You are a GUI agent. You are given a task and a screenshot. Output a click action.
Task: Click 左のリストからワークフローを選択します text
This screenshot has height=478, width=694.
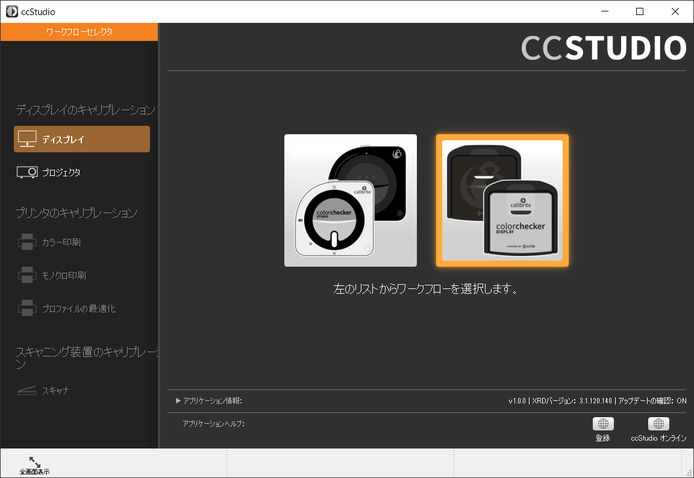coord(425,289)
